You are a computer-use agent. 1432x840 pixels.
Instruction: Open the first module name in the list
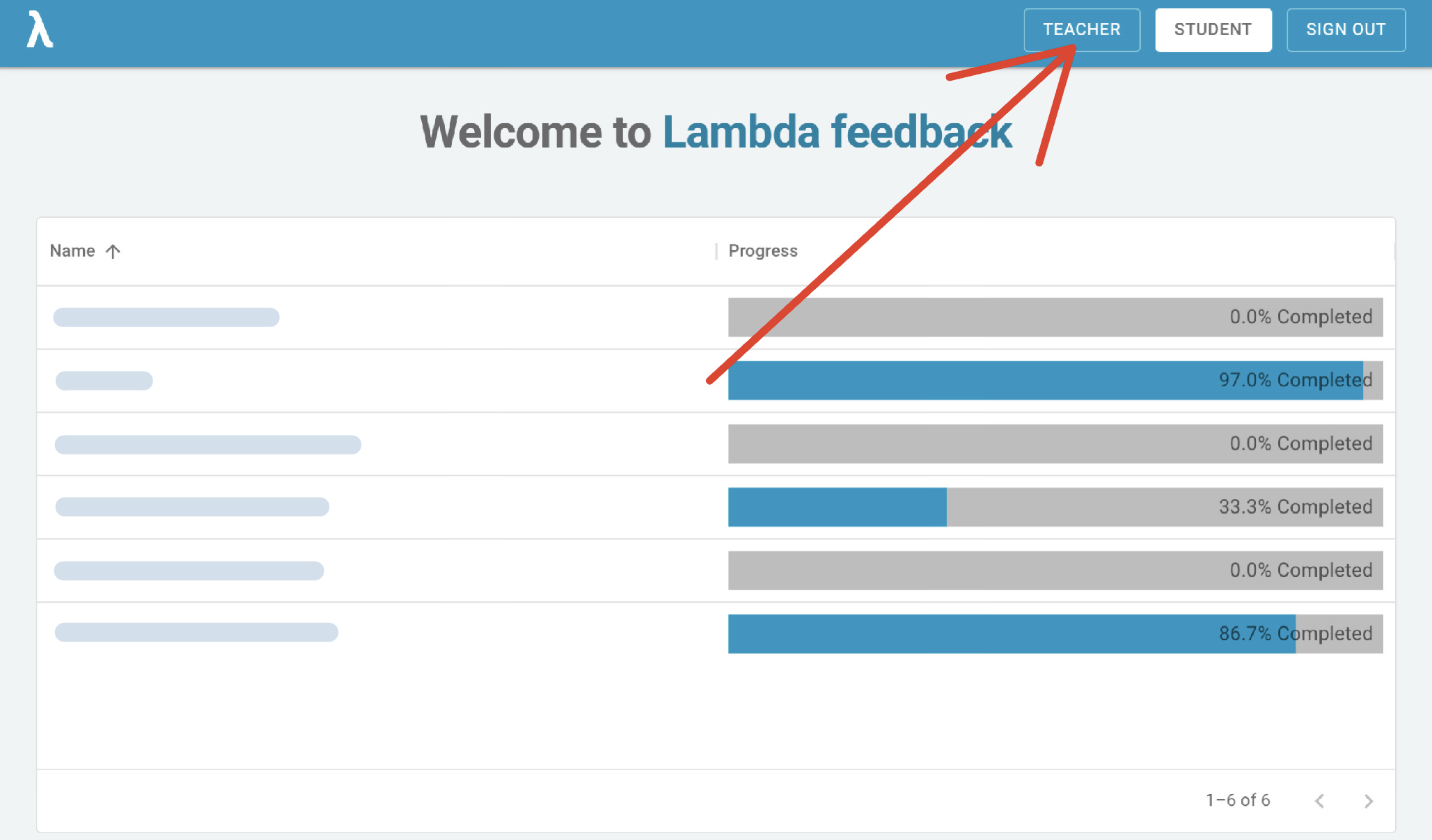166,317
